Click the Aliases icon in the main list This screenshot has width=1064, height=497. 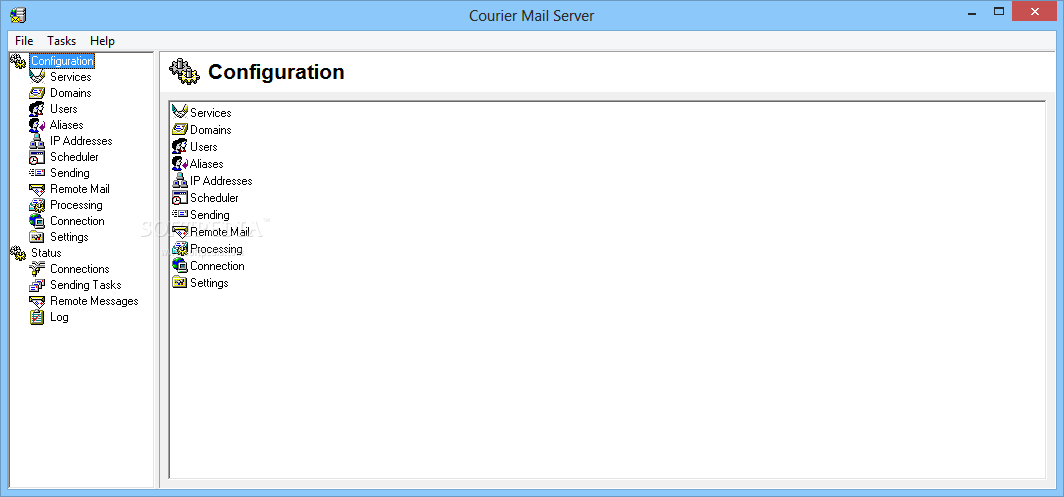coord(180,163)
